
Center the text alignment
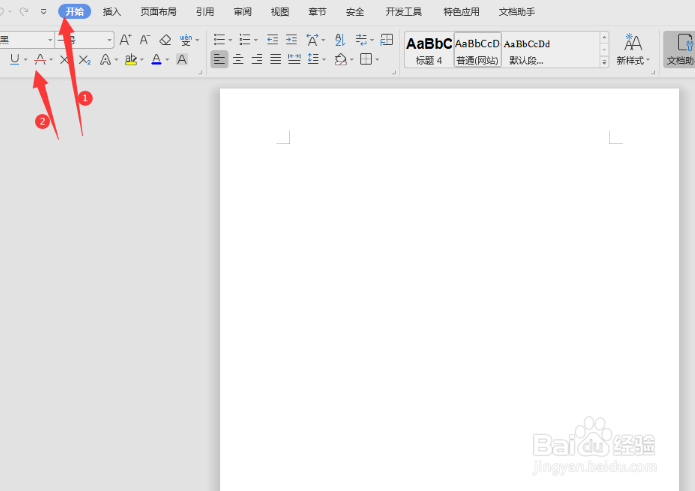click(238, 59)
